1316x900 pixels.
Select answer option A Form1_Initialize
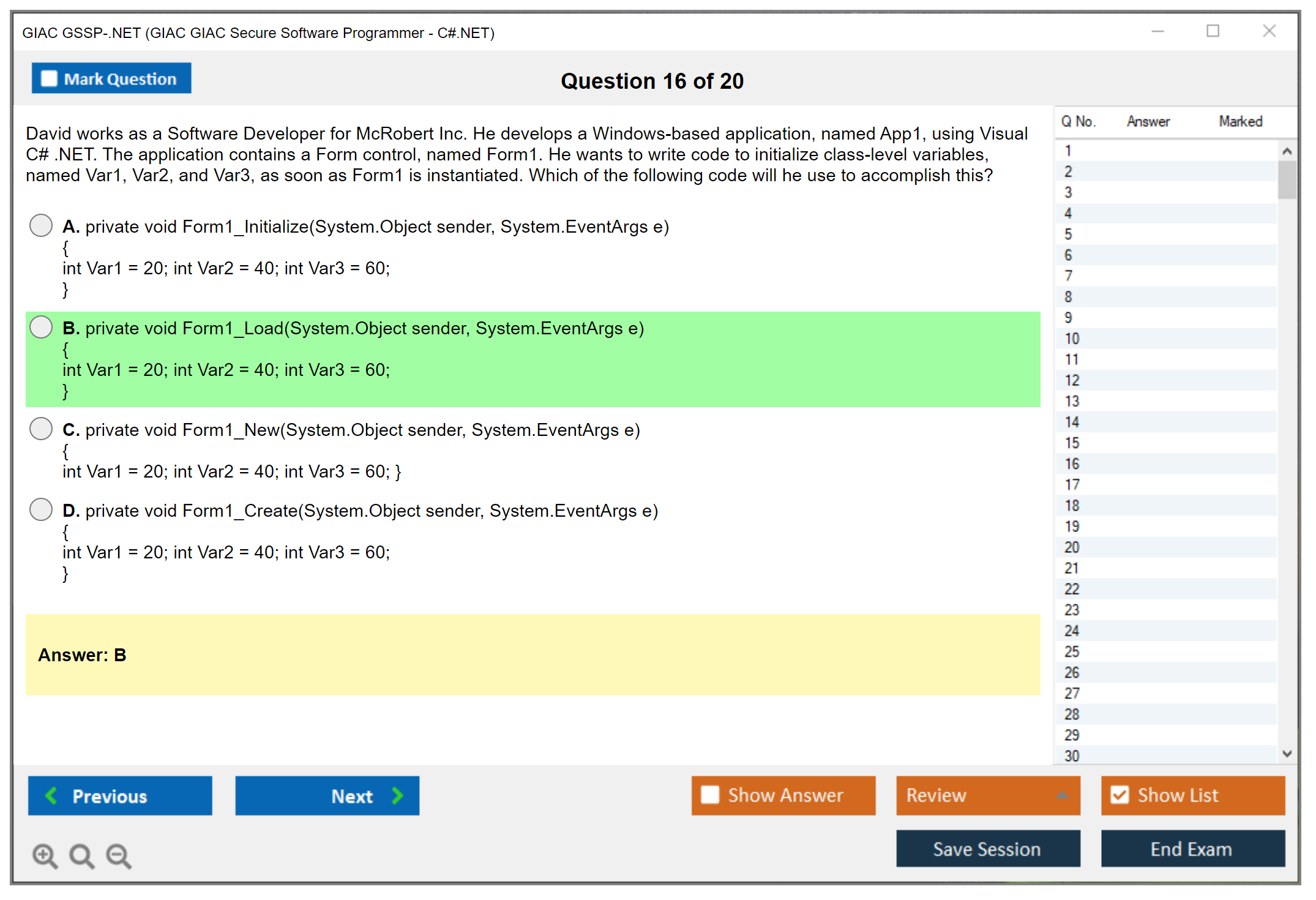tap(41, 225)
